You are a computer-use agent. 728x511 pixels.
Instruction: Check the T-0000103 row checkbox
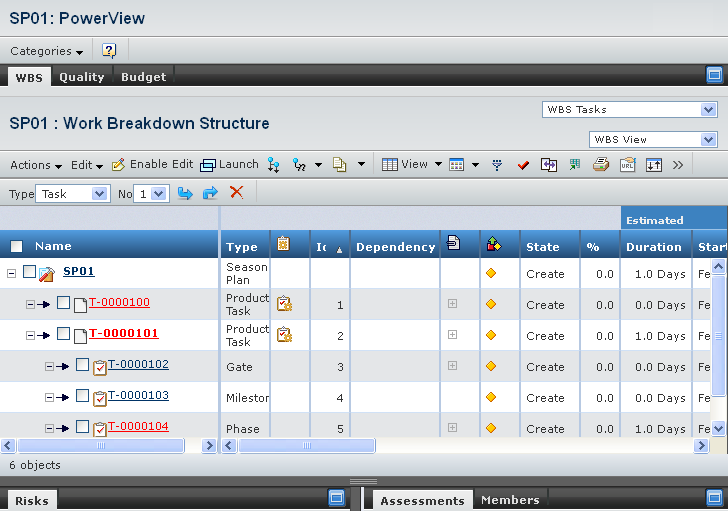click(82, 396)
